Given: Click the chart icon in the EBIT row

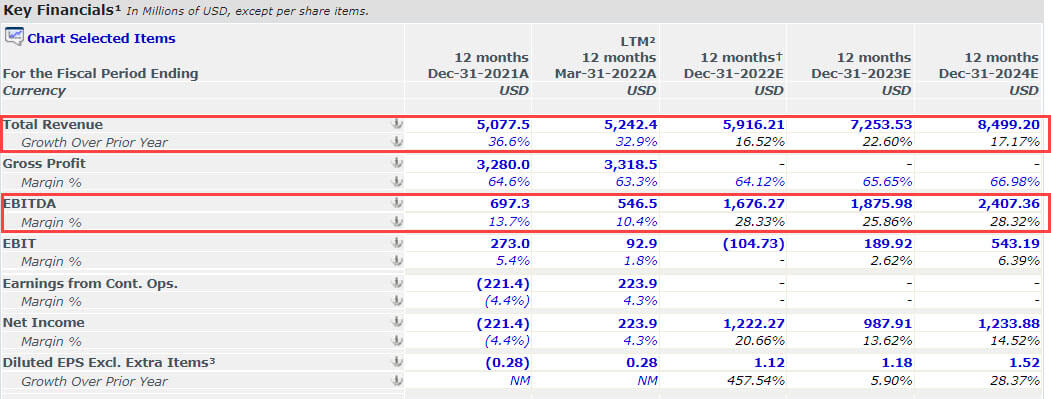Looking at the screenshot, I should (397, 243).
